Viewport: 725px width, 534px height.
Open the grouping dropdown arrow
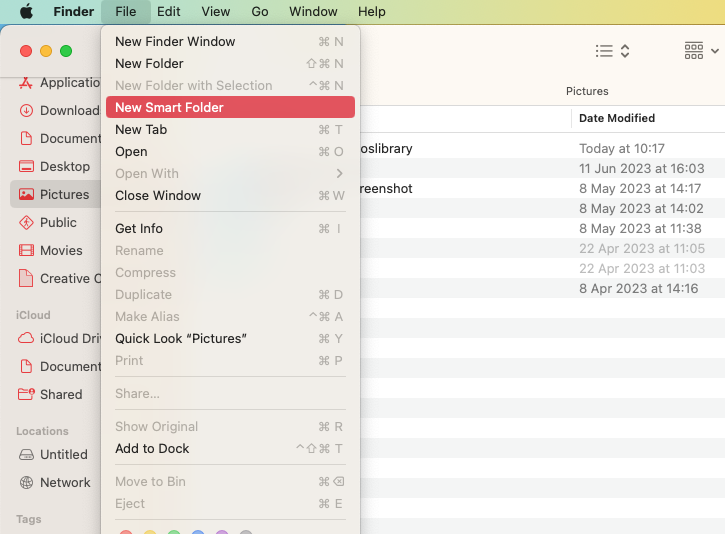(714, 51)
